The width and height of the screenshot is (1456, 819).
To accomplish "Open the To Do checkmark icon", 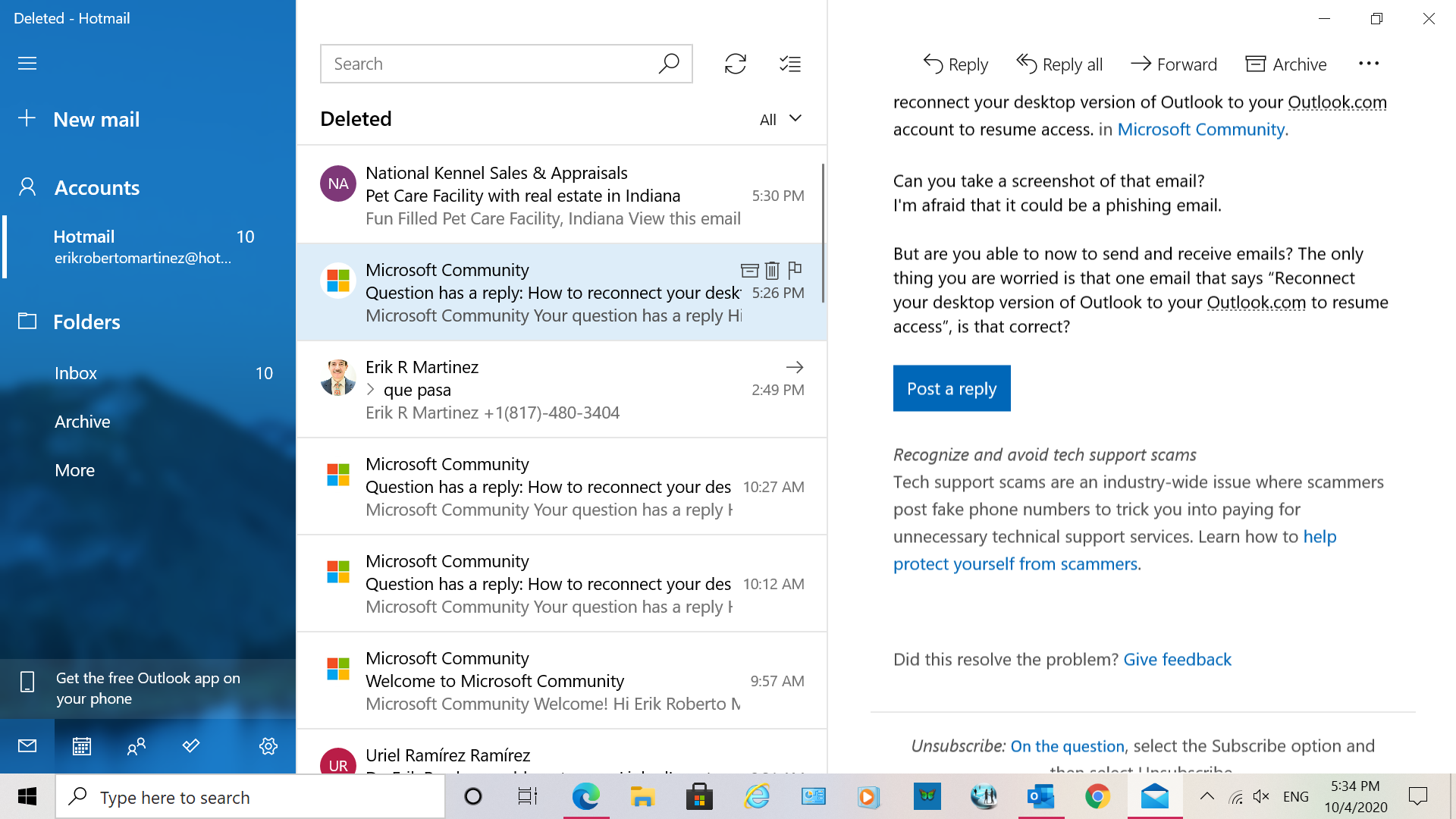I will (x=191, y=746).
